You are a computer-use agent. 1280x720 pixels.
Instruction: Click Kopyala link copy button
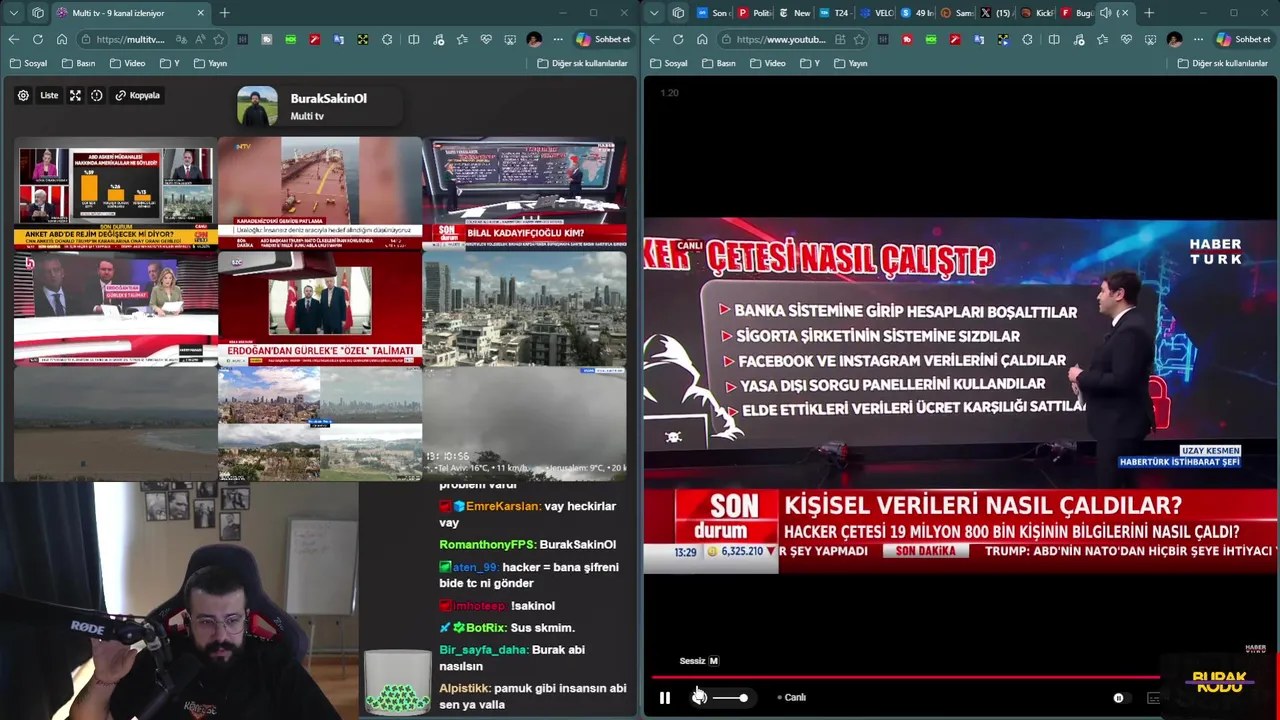tap(138, 95)
